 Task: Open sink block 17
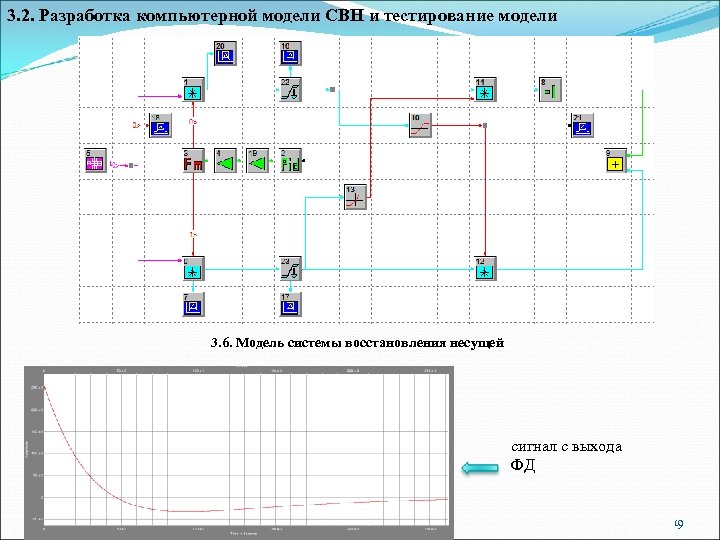click(291, 304)
